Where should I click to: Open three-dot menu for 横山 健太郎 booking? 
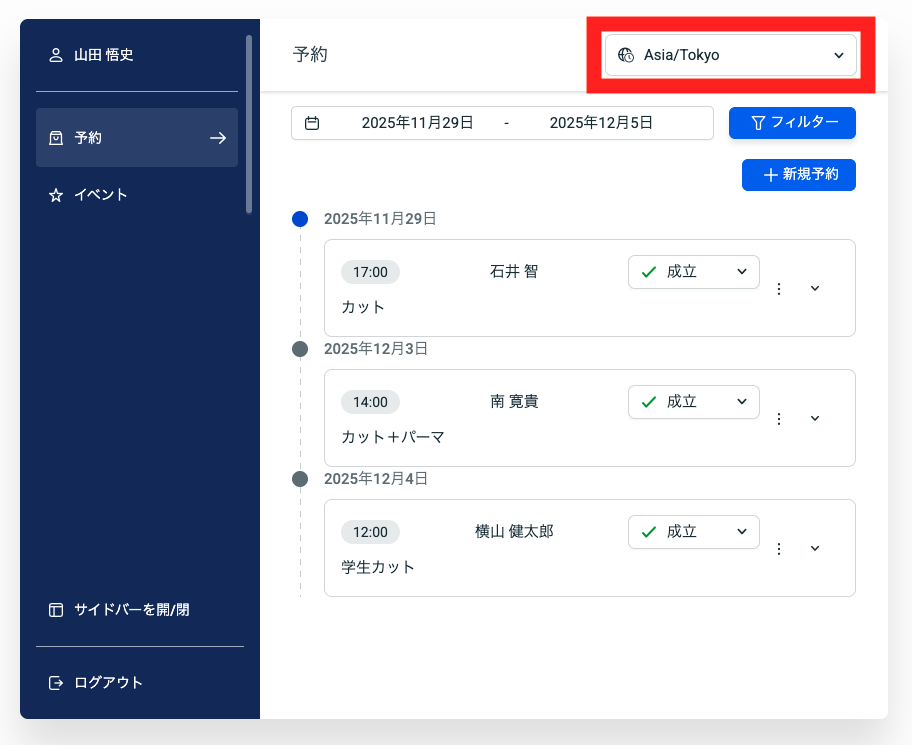(x=779, y=548)
